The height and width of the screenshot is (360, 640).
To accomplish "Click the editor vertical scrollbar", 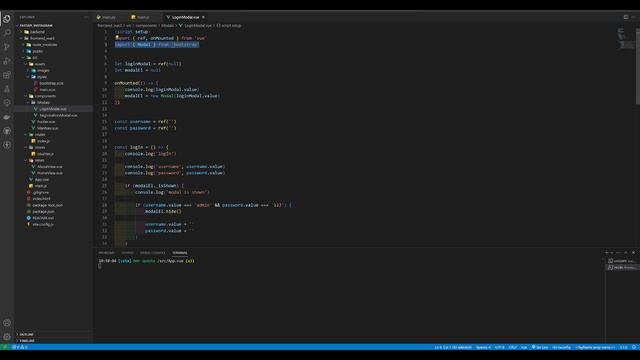I will click(x=638, y=65).
